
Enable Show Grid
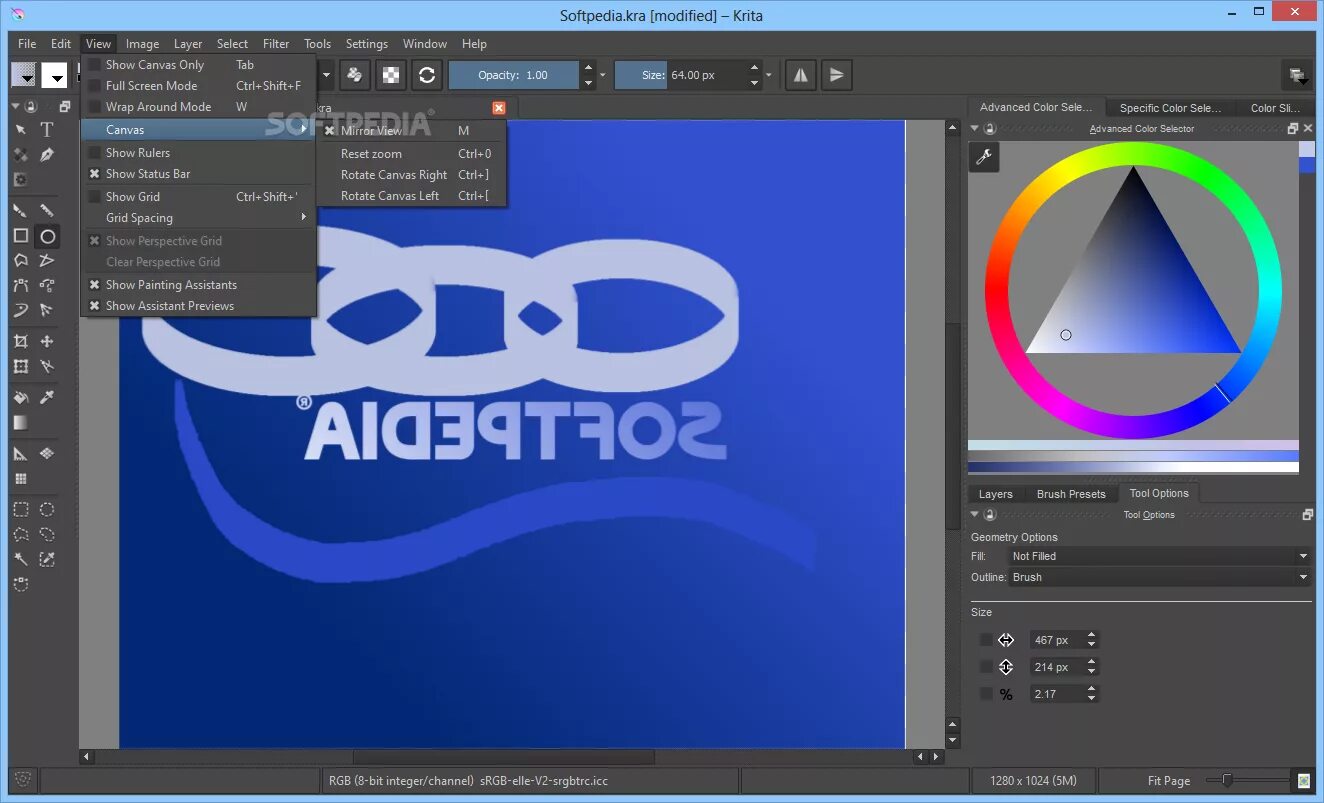(x=198, y=196)
